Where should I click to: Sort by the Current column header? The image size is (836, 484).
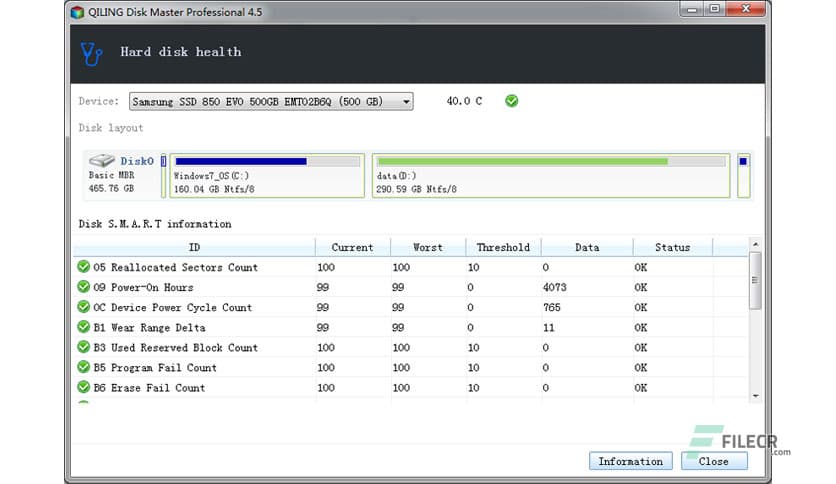tap(352, 247)
